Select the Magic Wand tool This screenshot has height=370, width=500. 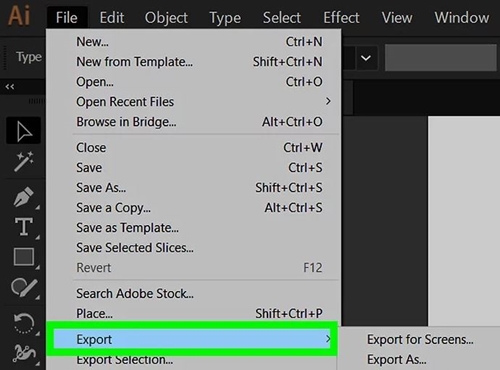23,162
